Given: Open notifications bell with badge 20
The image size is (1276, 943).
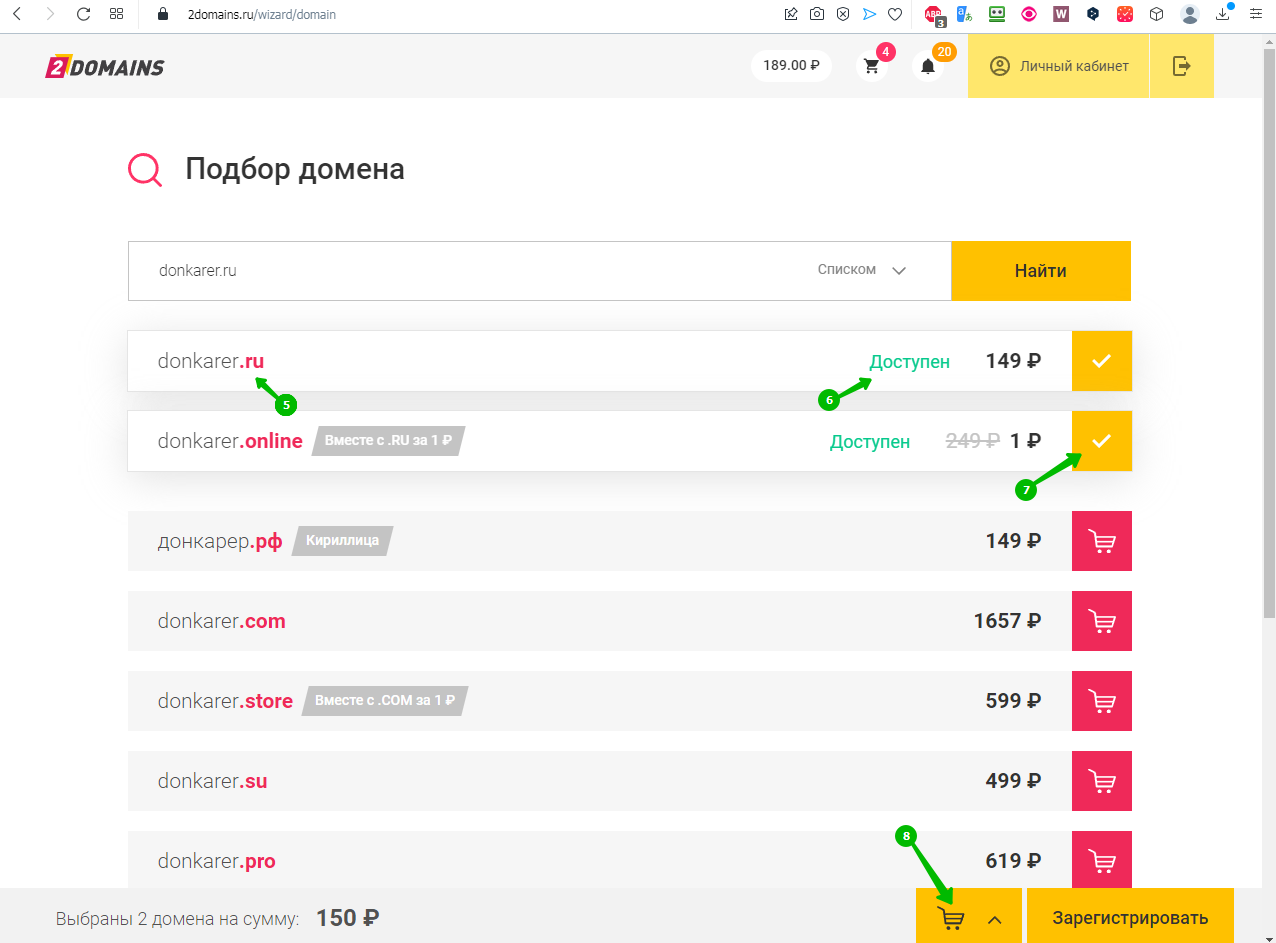Looking at the screenshot, I should [928, 66].
